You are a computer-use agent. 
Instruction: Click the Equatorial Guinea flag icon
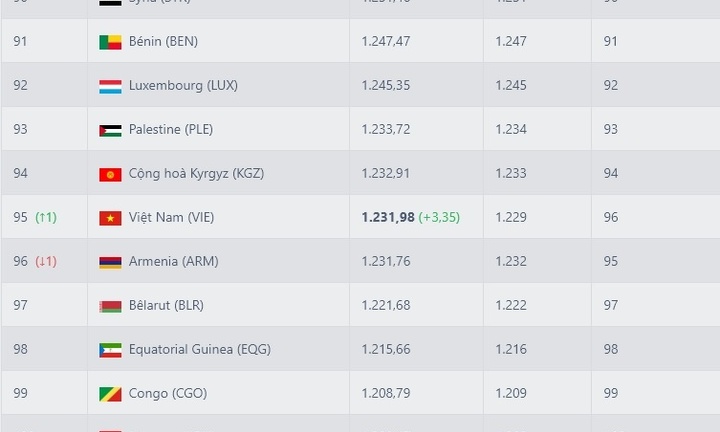pyautogui.click(x=110, y=350)
